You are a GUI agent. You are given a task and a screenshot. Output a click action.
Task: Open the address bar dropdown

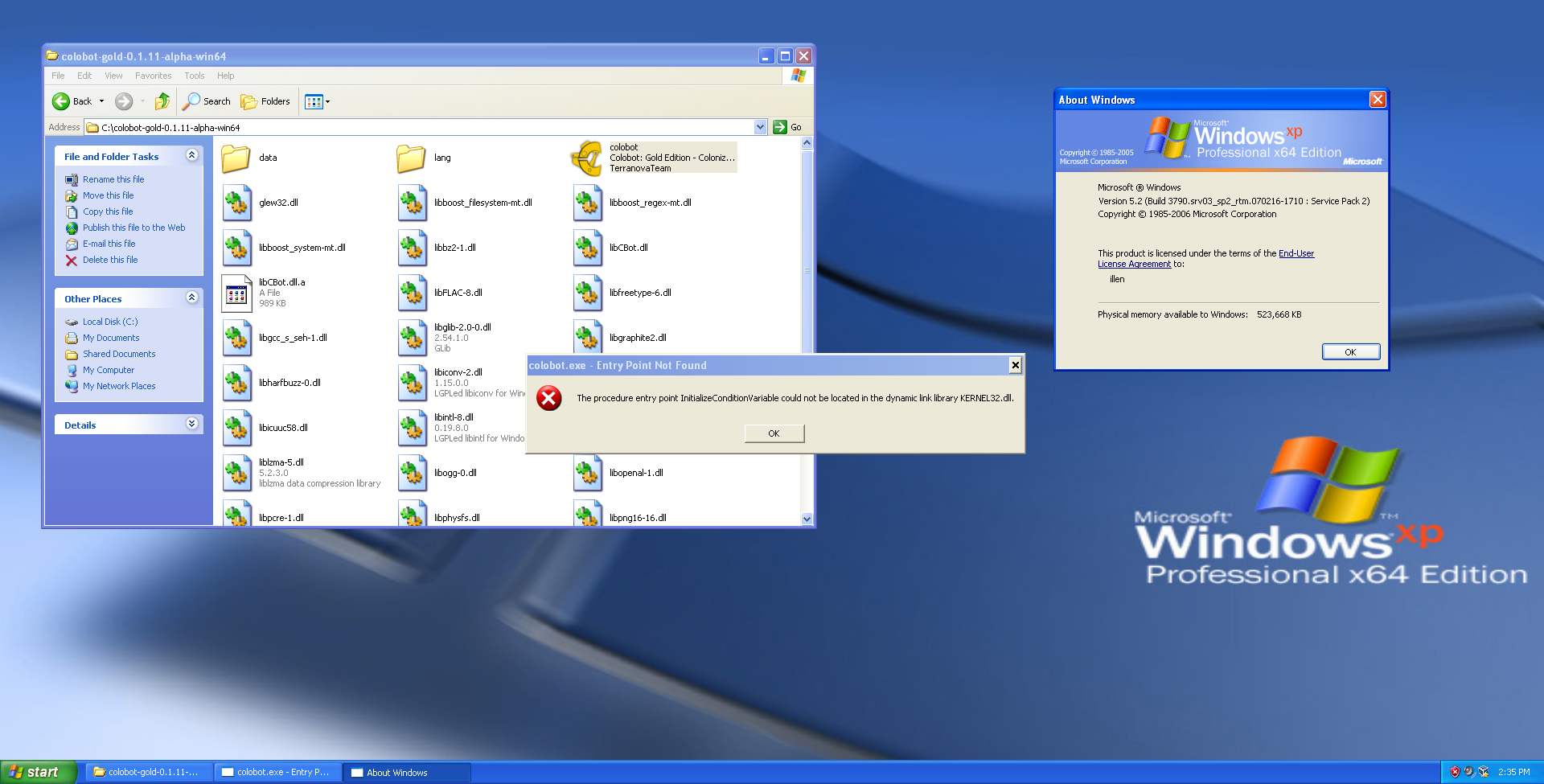(761, 126)
